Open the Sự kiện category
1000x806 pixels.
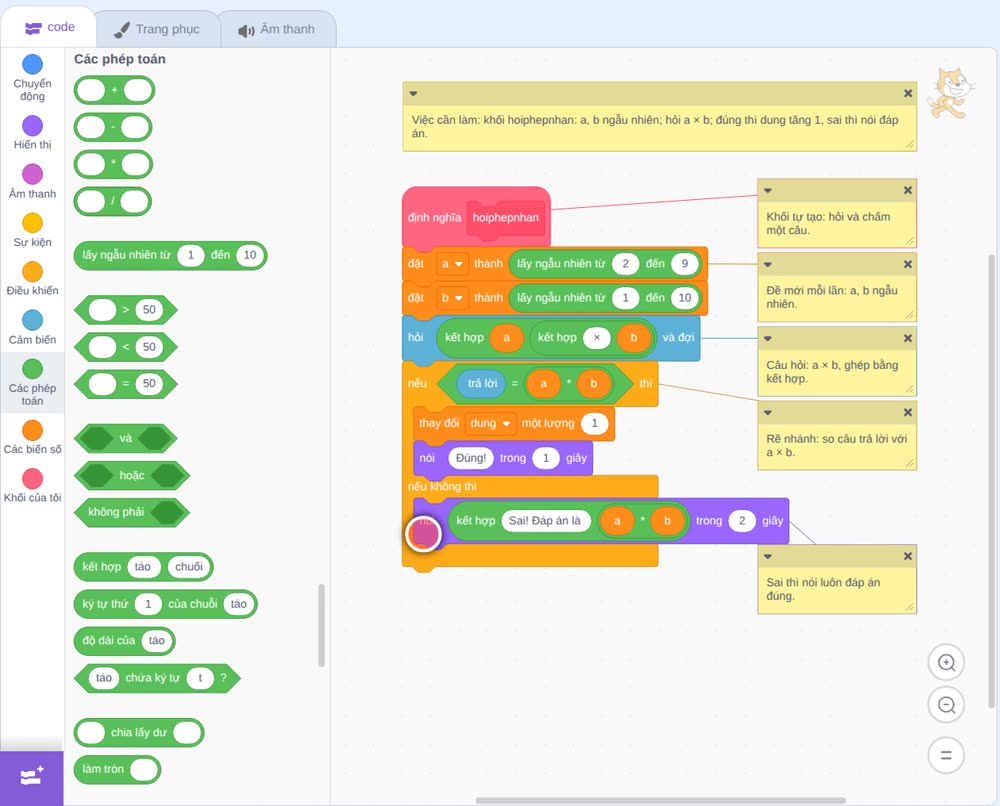(32, 230)
